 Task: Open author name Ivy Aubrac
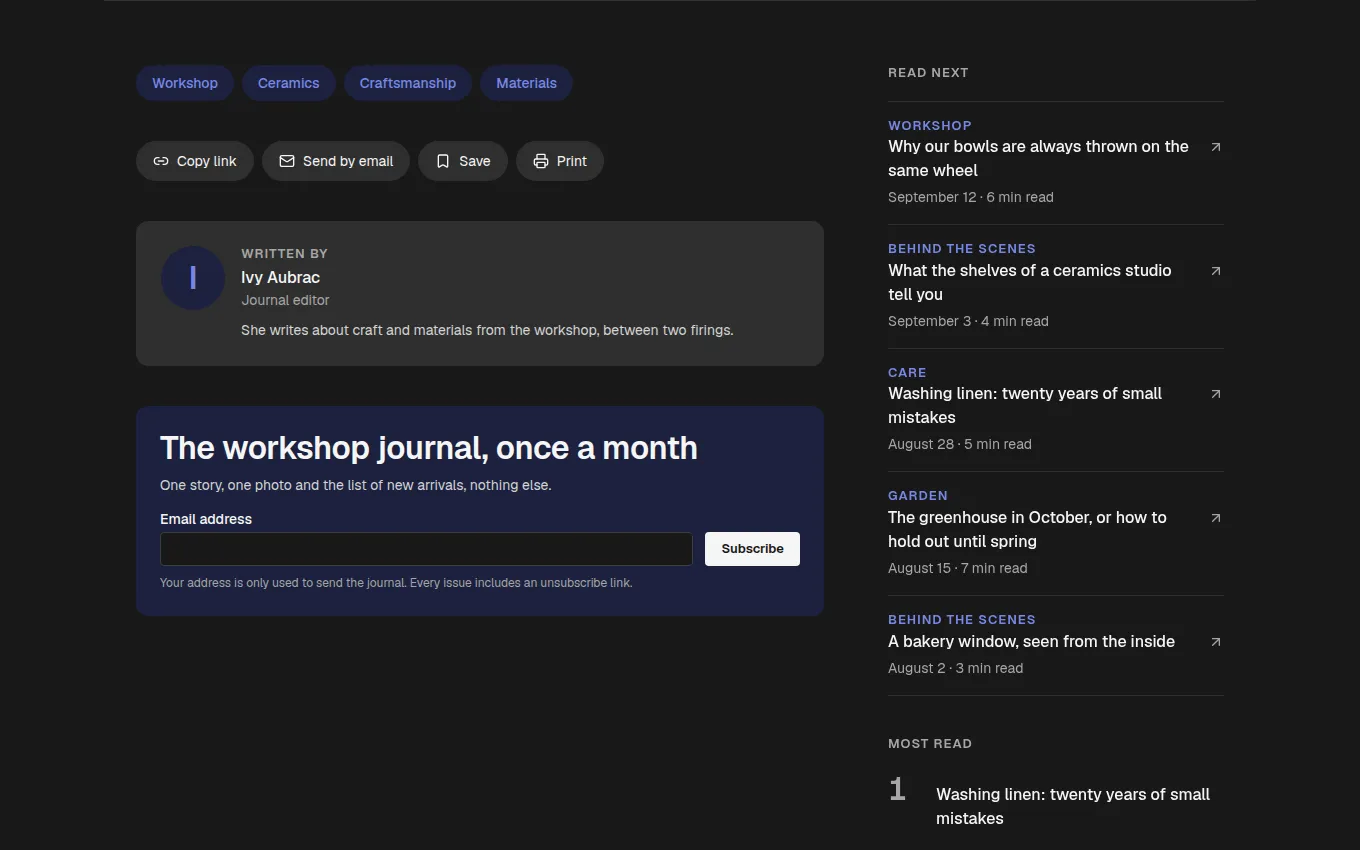(x=281, y=277)
